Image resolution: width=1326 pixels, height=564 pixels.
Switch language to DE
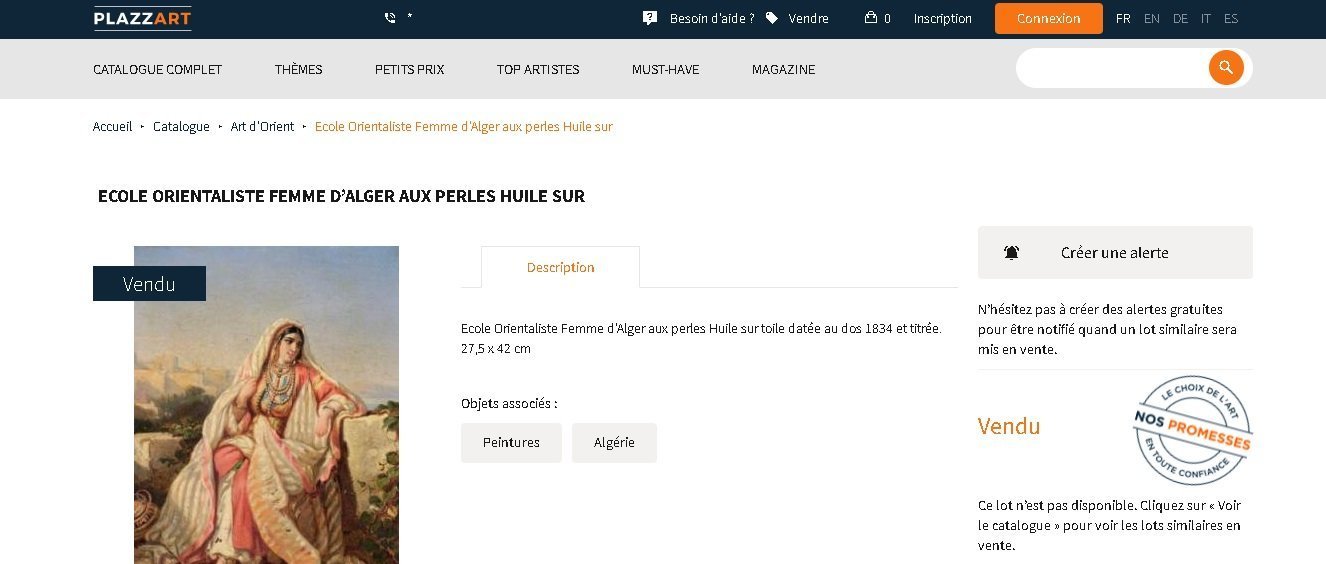click(x=1180, y=19)
